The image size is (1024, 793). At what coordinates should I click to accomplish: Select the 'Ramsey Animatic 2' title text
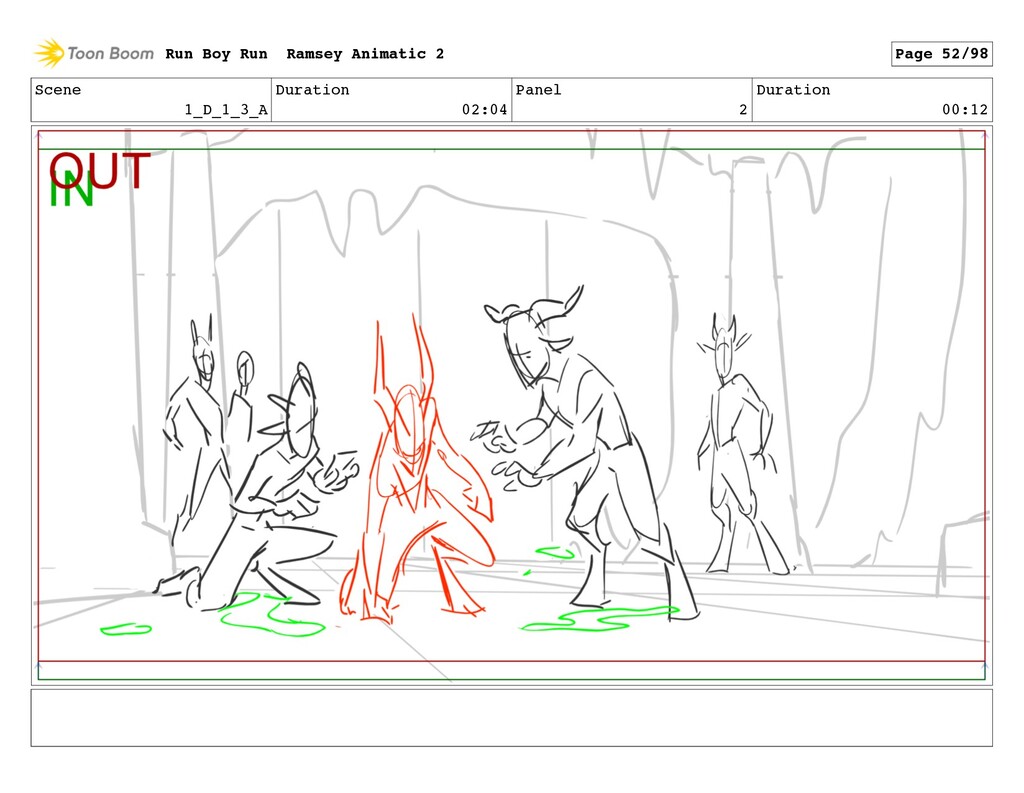point(365,54)
